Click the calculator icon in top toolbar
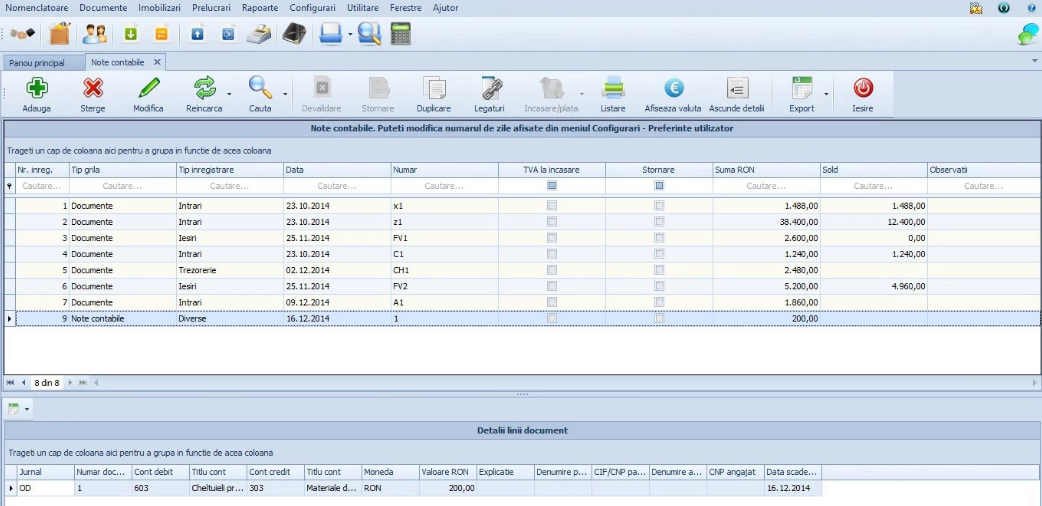Viewport: 1042px width, 506px height. tap(401, 33)
